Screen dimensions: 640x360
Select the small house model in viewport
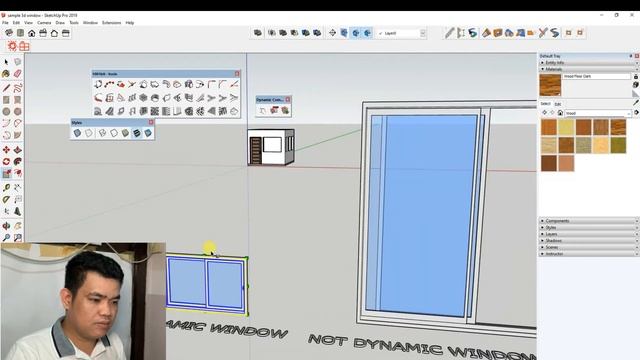tap(271, 147)
